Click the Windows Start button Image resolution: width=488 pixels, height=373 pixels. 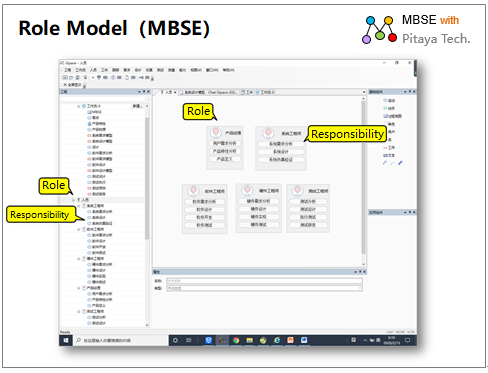coord(66,340)
